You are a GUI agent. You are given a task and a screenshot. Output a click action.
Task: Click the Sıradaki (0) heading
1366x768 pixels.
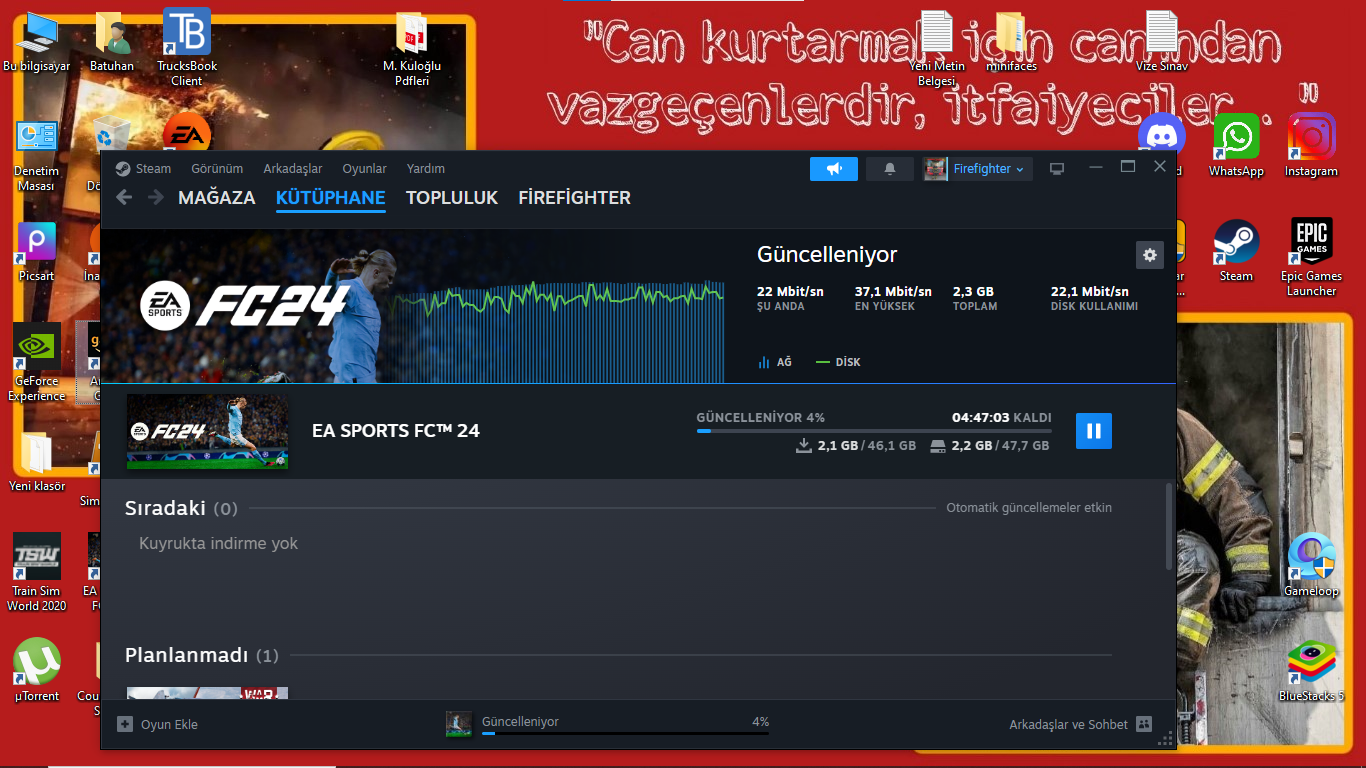pyautogui.click(x=181, y=508)
